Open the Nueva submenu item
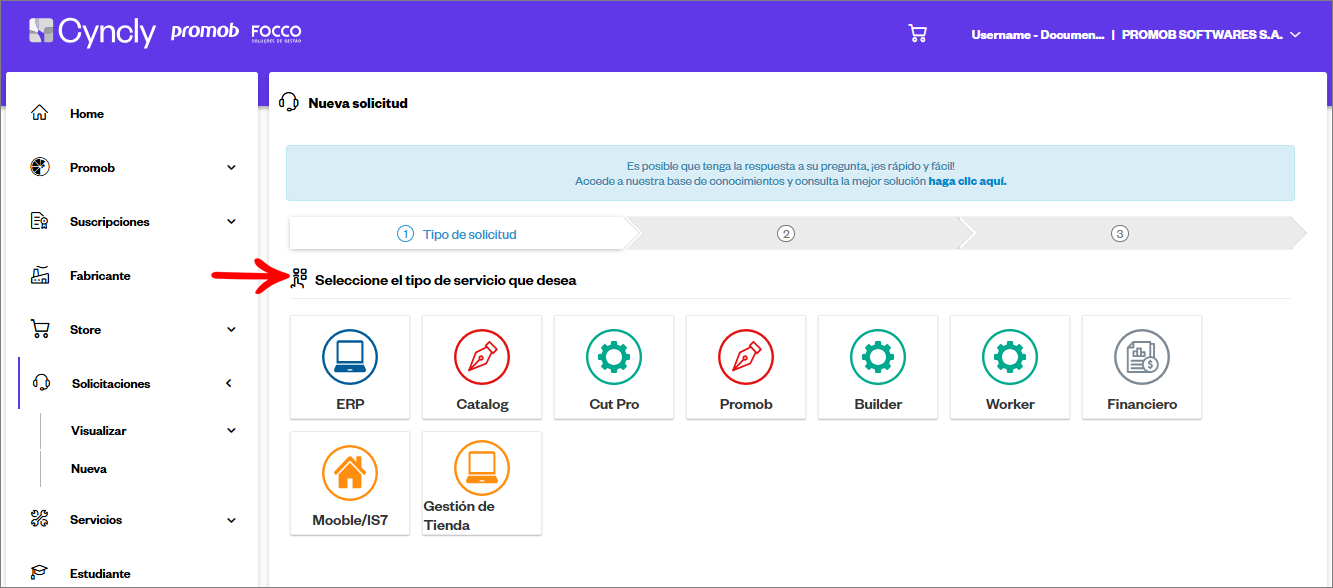The height and width of the screenshot is (588, 1333). 89,468
